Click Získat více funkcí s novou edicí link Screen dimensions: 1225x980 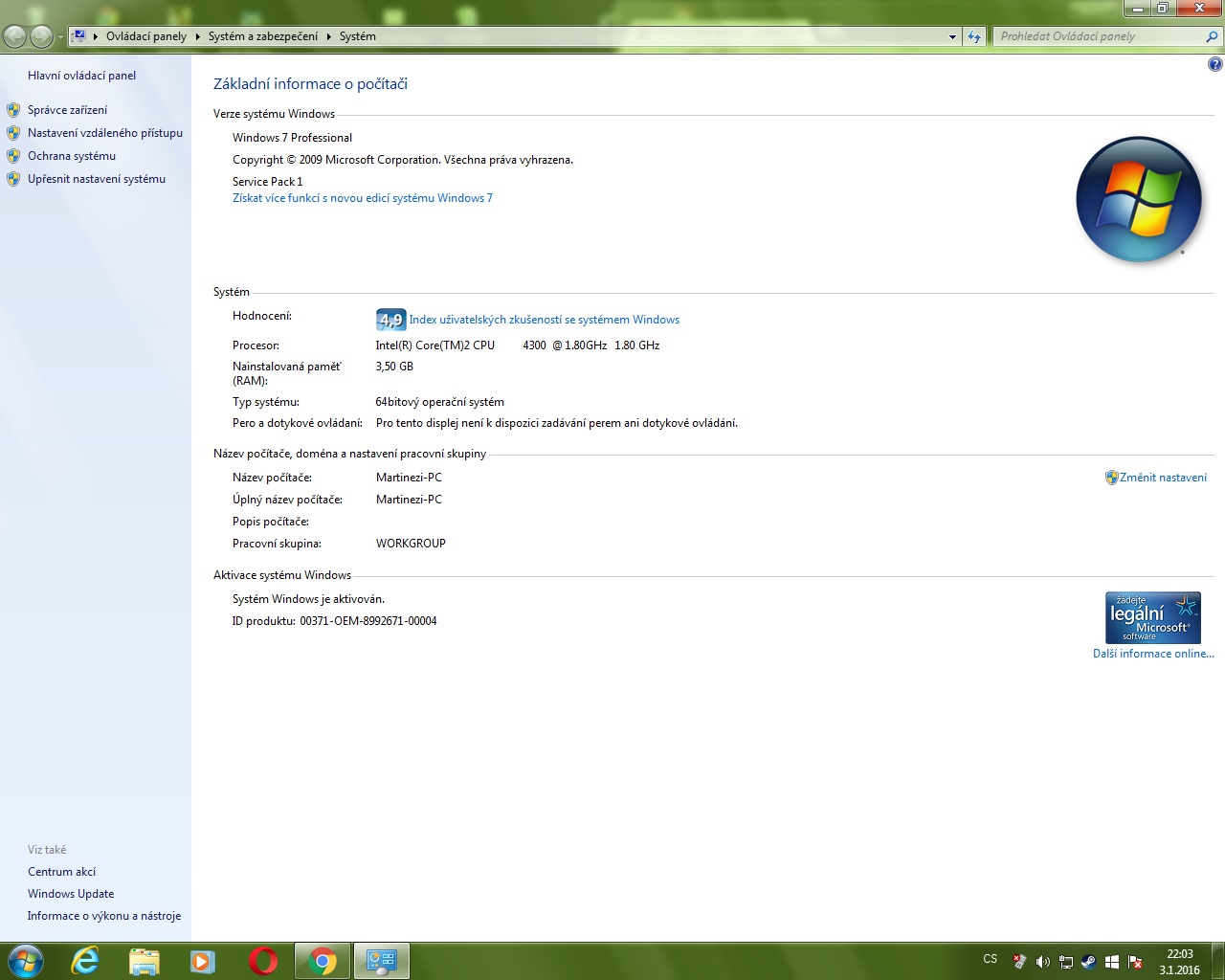coord(363,198)
